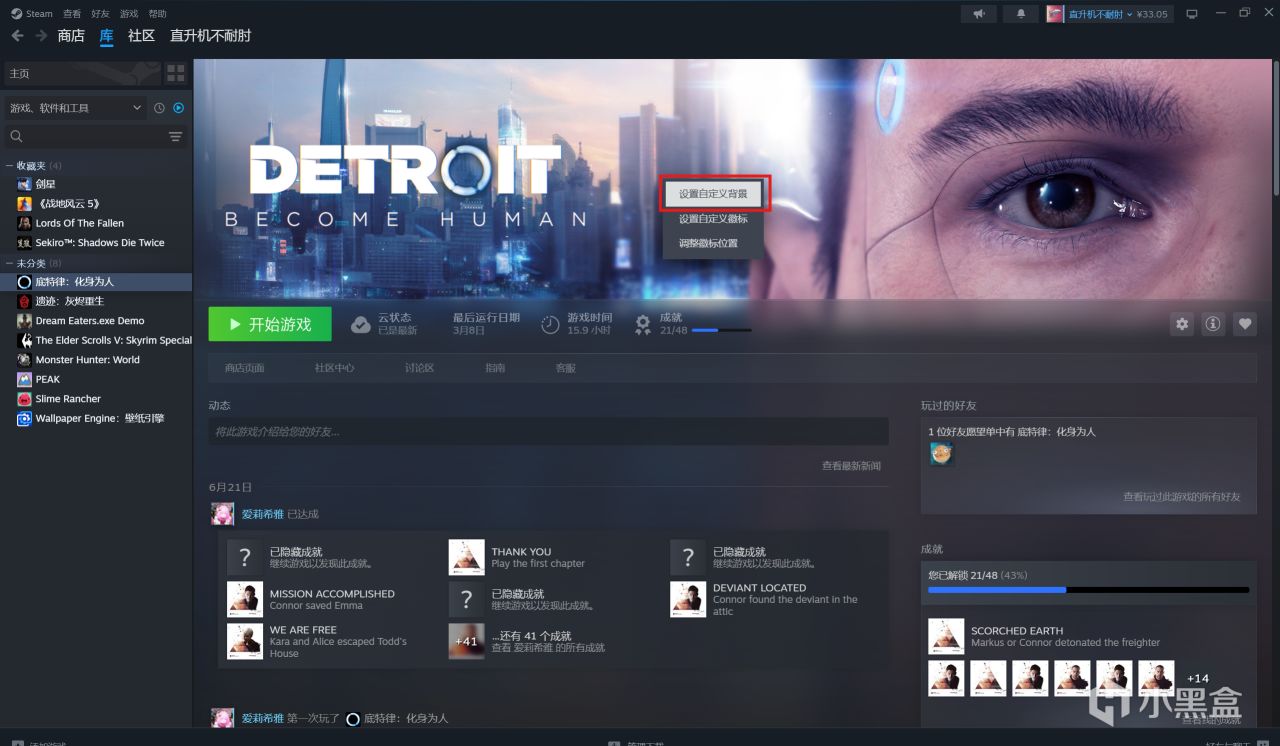
Task: Click the play time clock icon
Action: coord(550,324)
